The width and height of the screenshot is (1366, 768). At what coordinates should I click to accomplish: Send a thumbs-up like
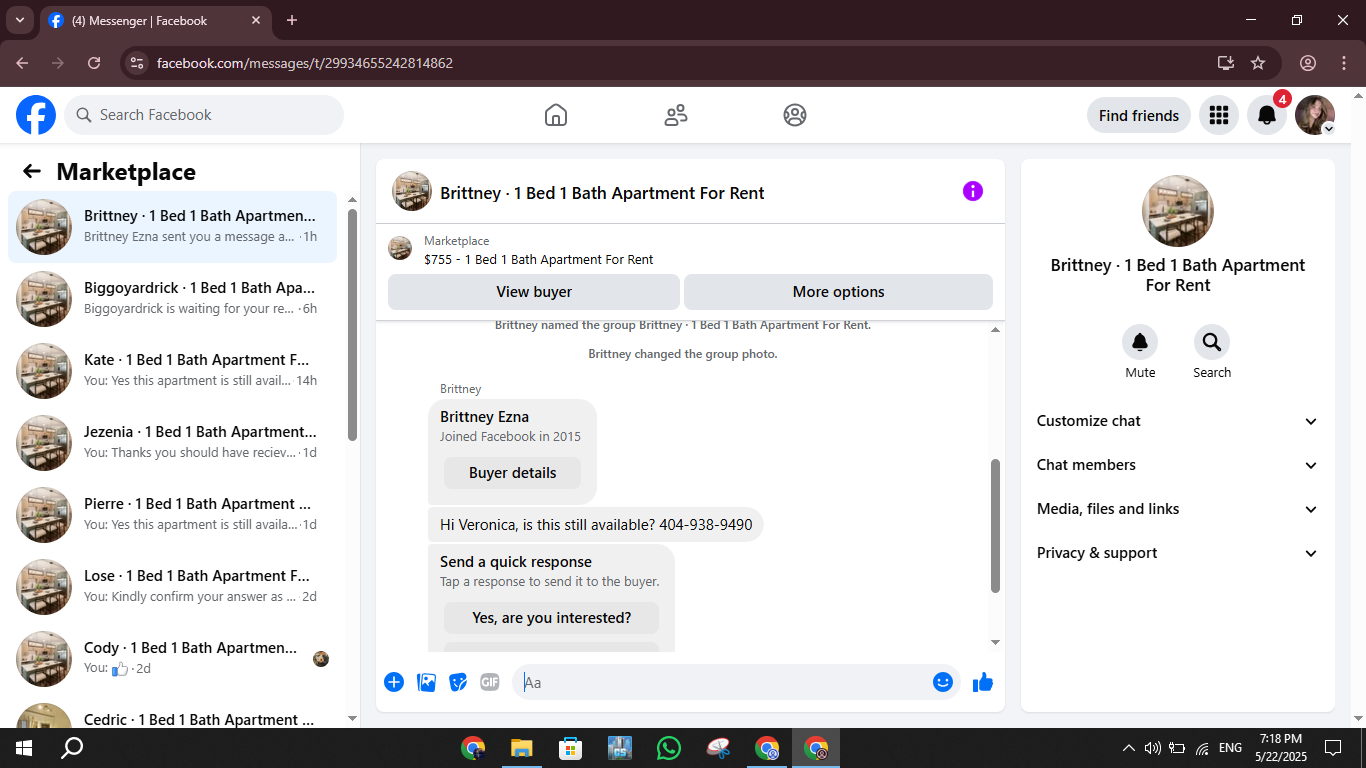pyautogui.click(x=983, y=682)
